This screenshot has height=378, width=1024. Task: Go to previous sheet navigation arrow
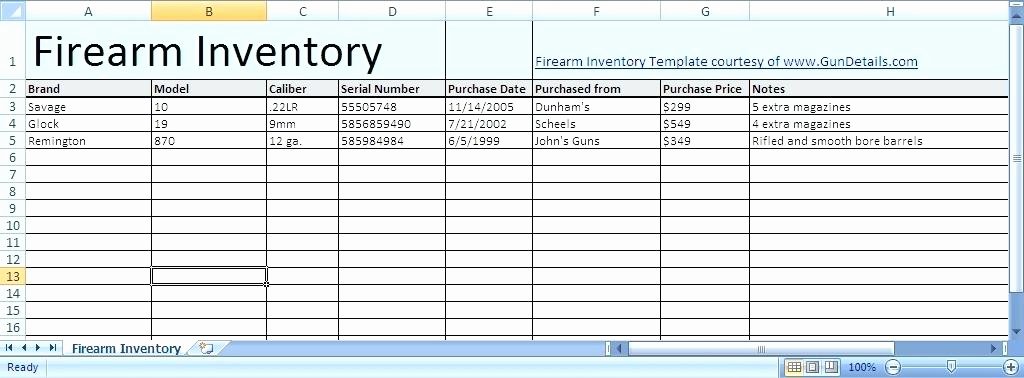tap(24, 348)
